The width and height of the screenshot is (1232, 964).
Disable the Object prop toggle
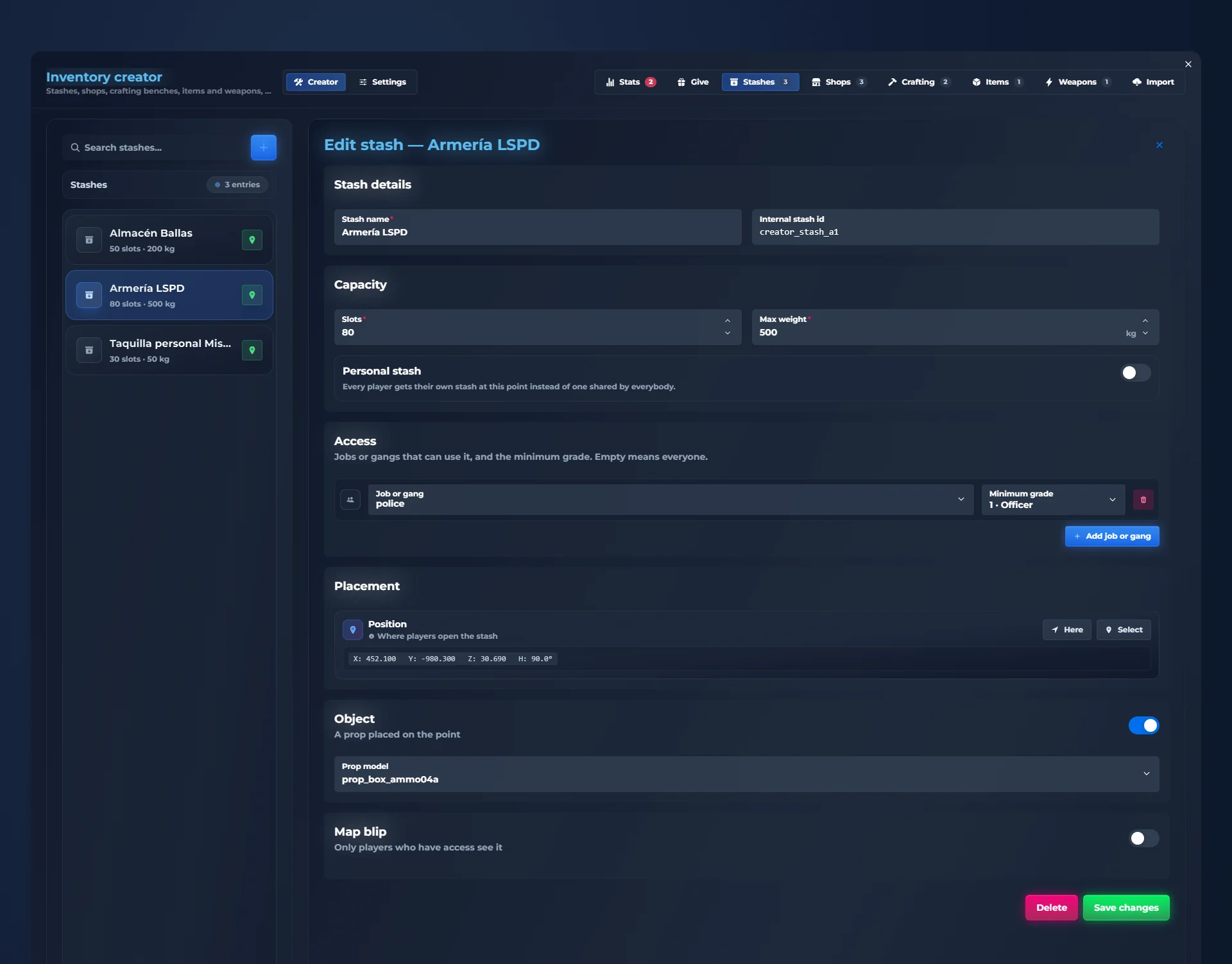(x=1144, y=725)
